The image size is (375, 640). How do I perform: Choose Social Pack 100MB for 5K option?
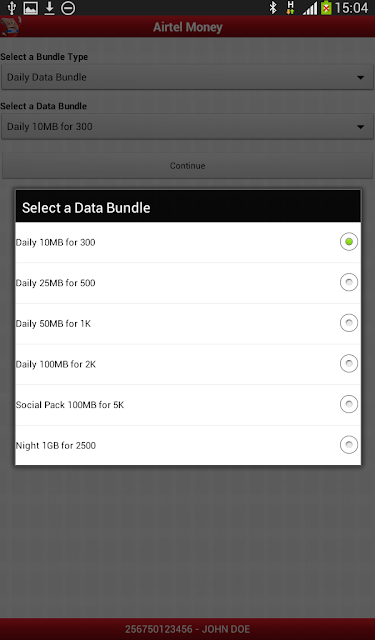(x=188, y=405)
